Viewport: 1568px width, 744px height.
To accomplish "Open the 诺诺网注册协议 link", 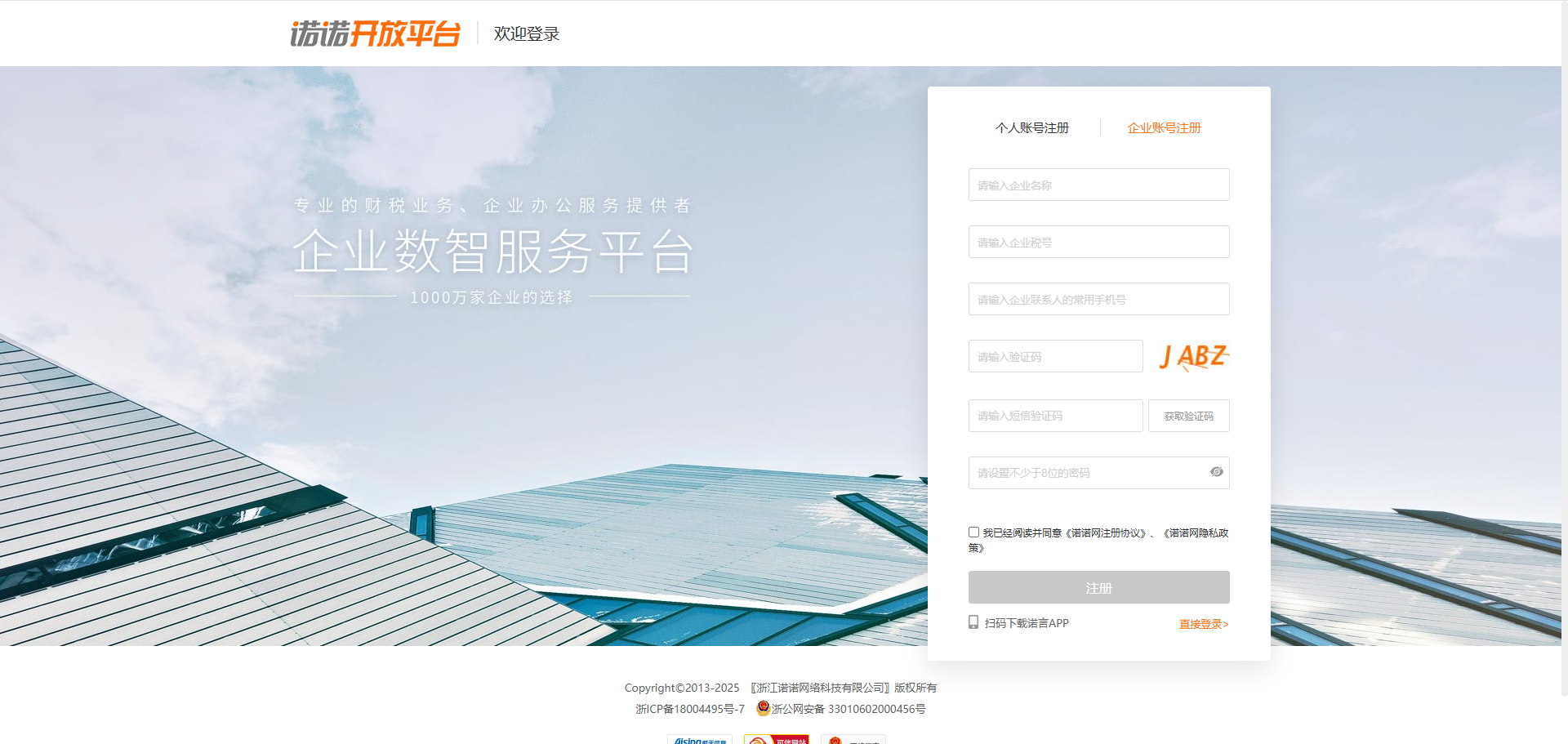I will tap(1106, 532).
